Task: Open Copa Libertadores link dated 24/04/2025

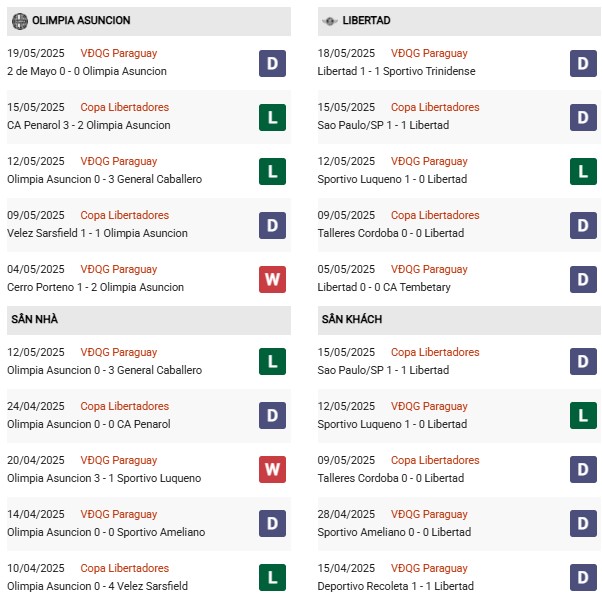Action: coord(124,406)
